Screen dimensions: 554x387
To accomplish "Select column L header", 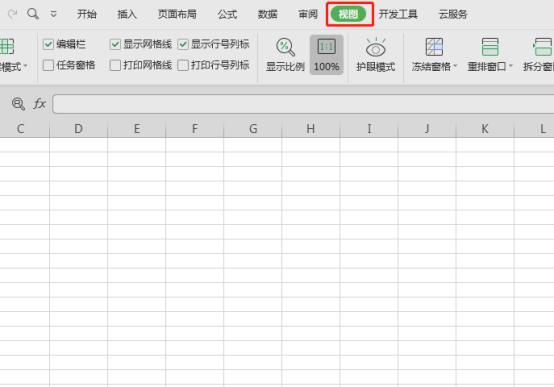I will coord(534,129).
